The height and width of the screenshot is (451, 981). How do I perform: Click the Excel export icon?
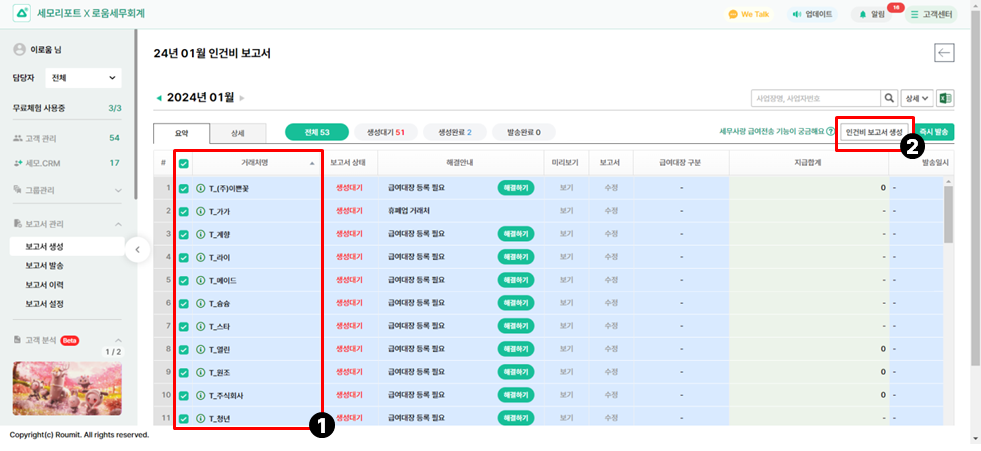946,98
